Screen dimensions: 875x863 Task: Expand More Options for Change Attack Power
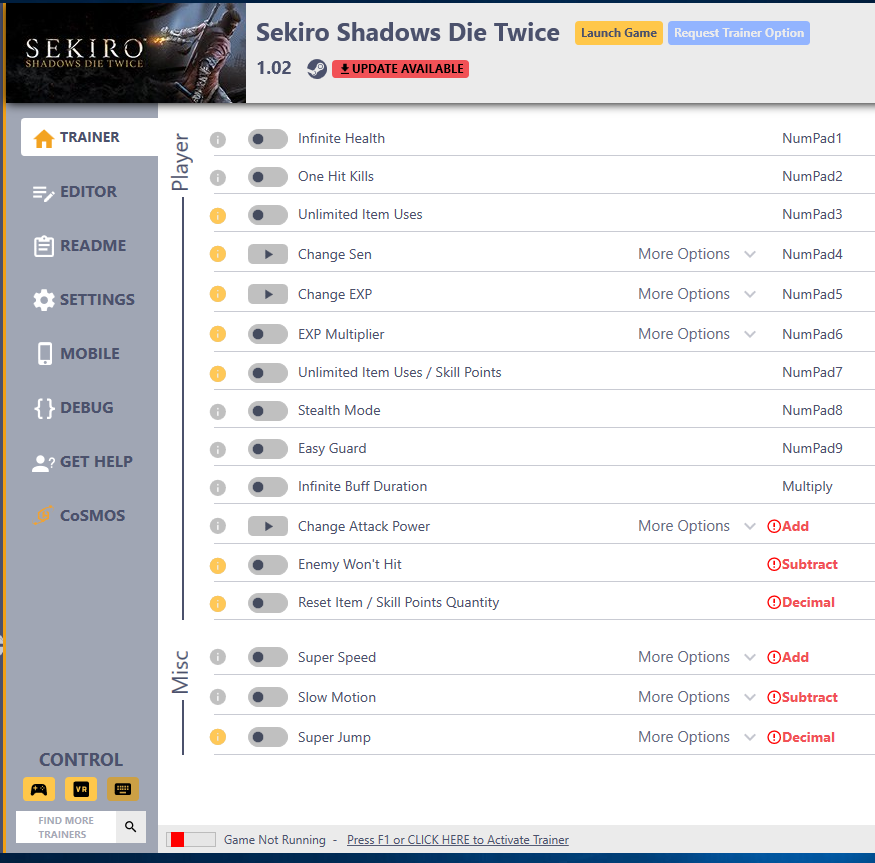(696, 526)
